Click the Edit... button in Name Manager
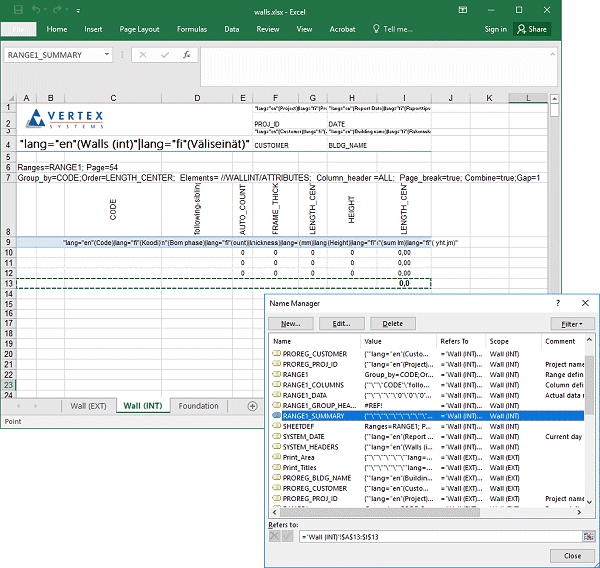600x568 pixels. point(342,324)
